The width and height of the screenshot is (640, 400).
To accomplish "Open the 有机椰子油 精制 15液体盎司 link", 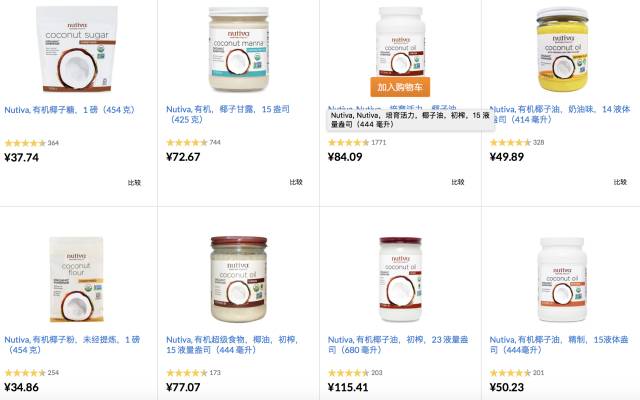I will coord(559,344).
